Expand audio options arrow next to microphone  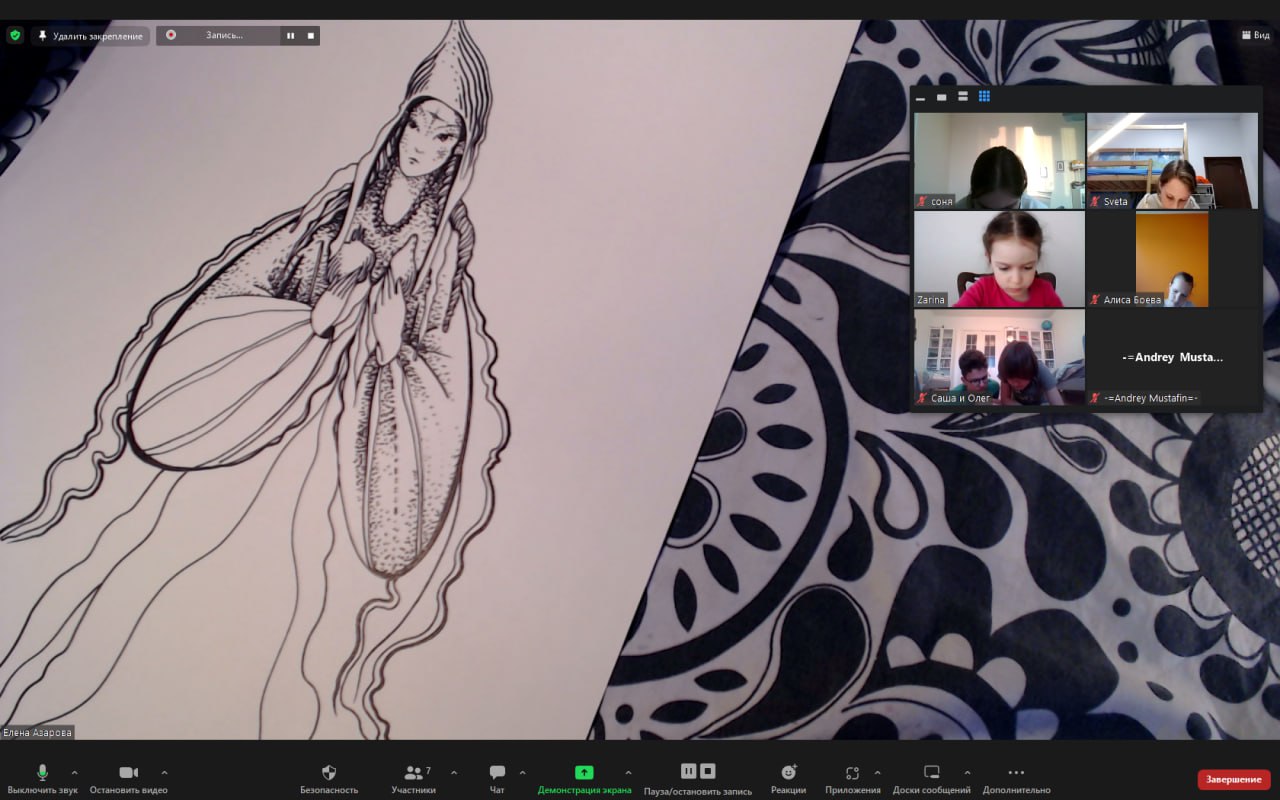click(74, 772)
